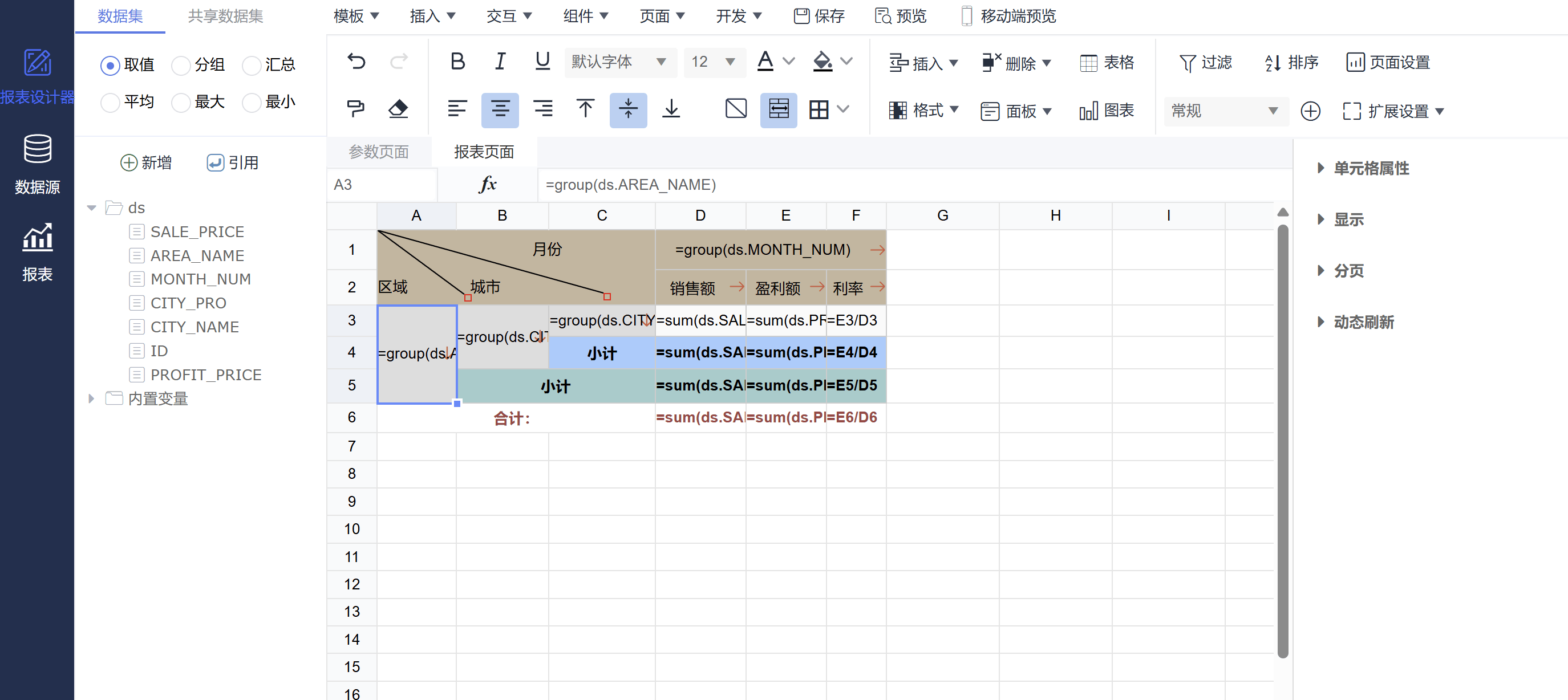Apply italic formatting
Viewport: 1568px width, 700px height.
click(500, 62)
